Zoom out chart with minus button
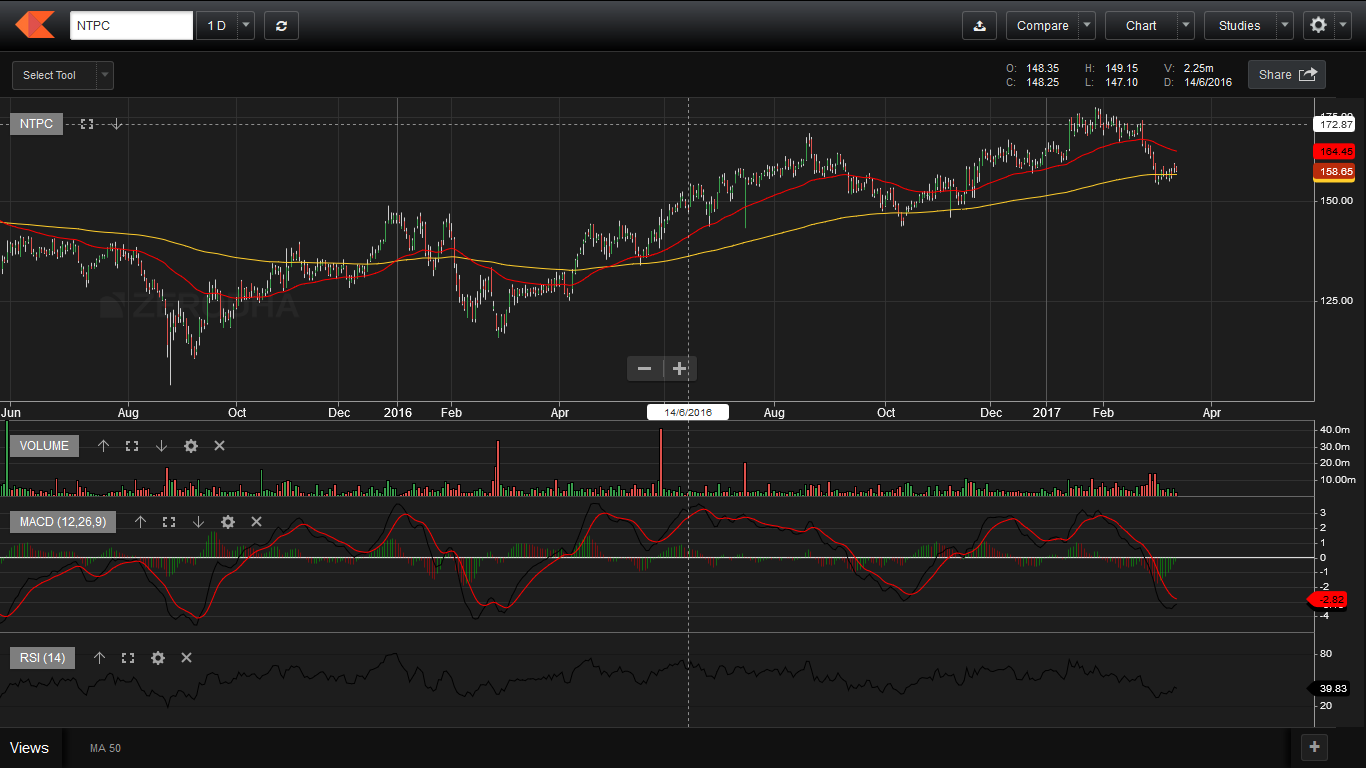The image size is (1366, 768). pos(645,369)
